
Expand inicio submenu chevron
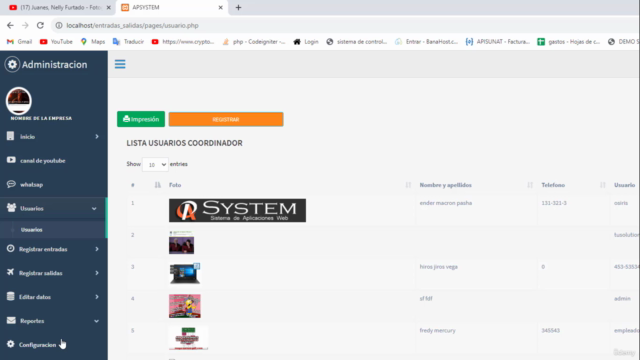97,136
